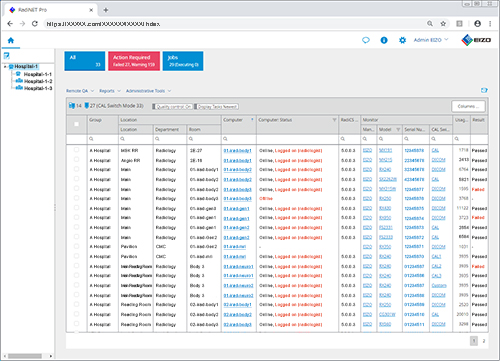Open the Admin EIZO user dropdown

click(431, 40)
